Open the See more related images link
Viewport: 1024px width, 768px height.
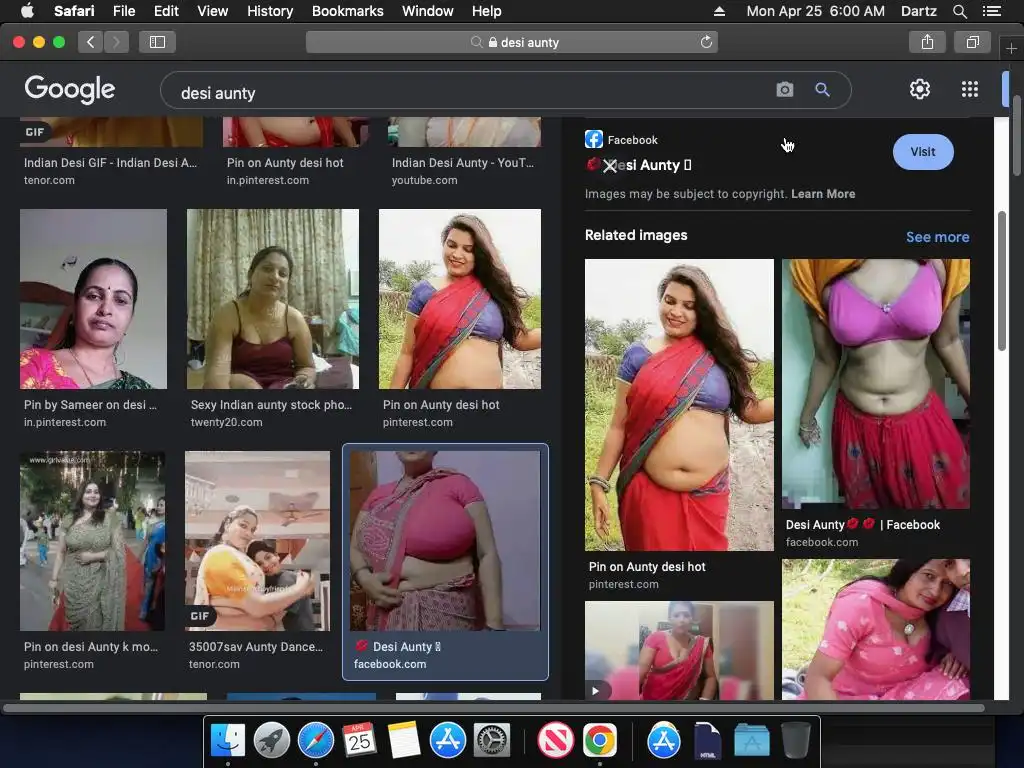coord(937,237)
